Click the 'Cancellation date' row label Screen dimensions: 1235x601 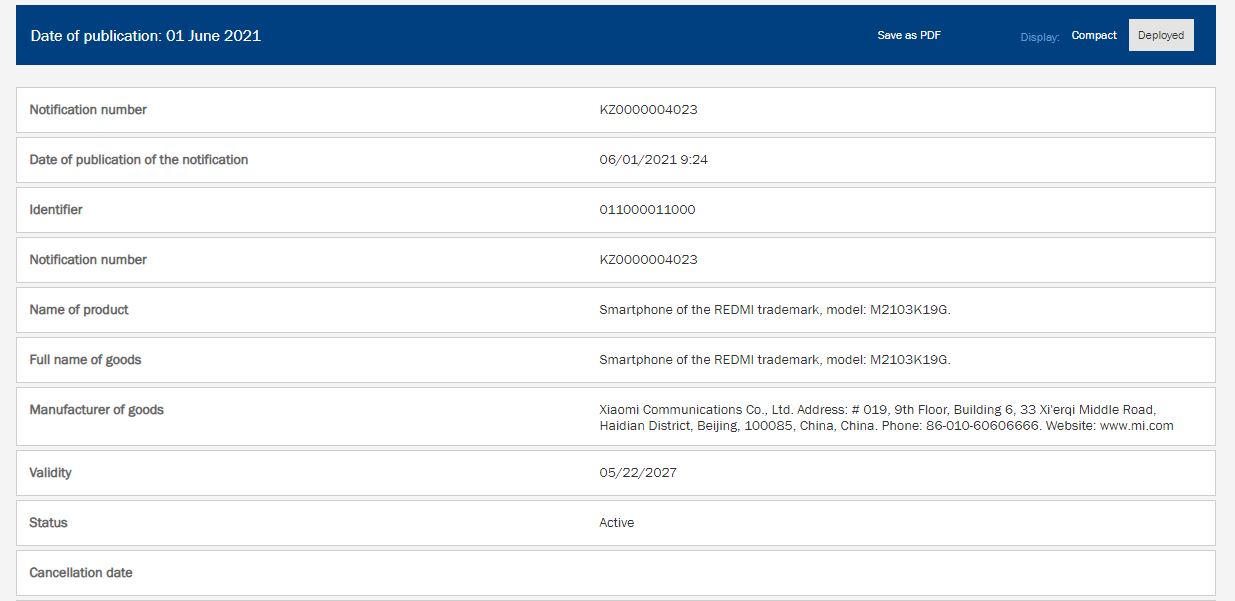[81, 573]
